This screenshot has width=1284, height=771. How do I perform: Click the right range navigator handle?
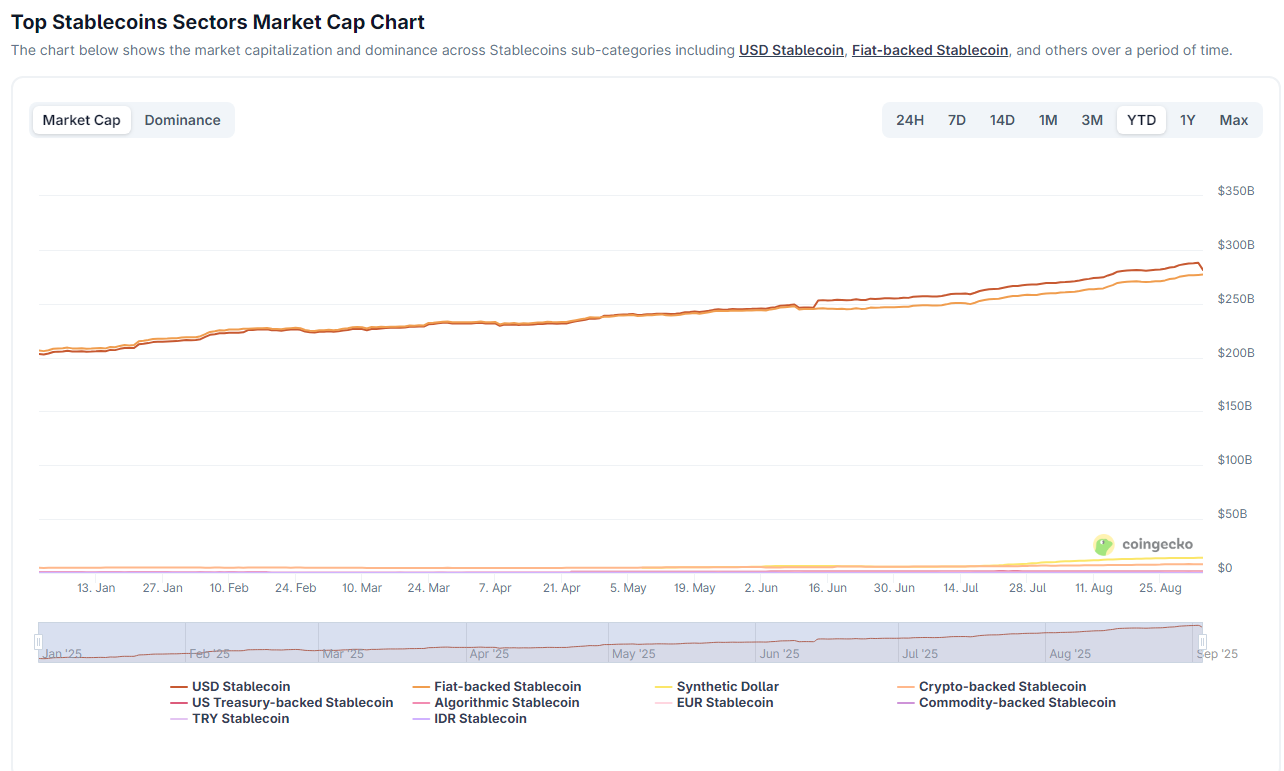pos(1202,642)
